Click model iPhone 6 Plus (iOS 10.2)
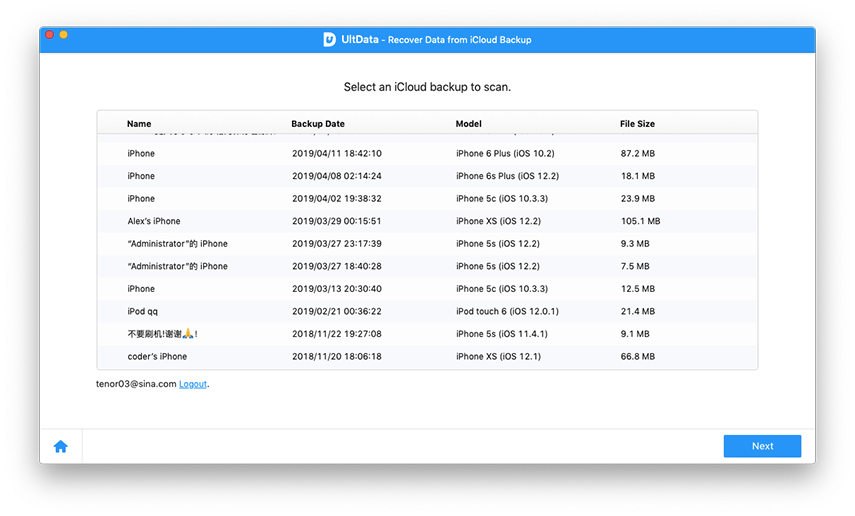This screenshot has height=516, width=855. [505, 153]
